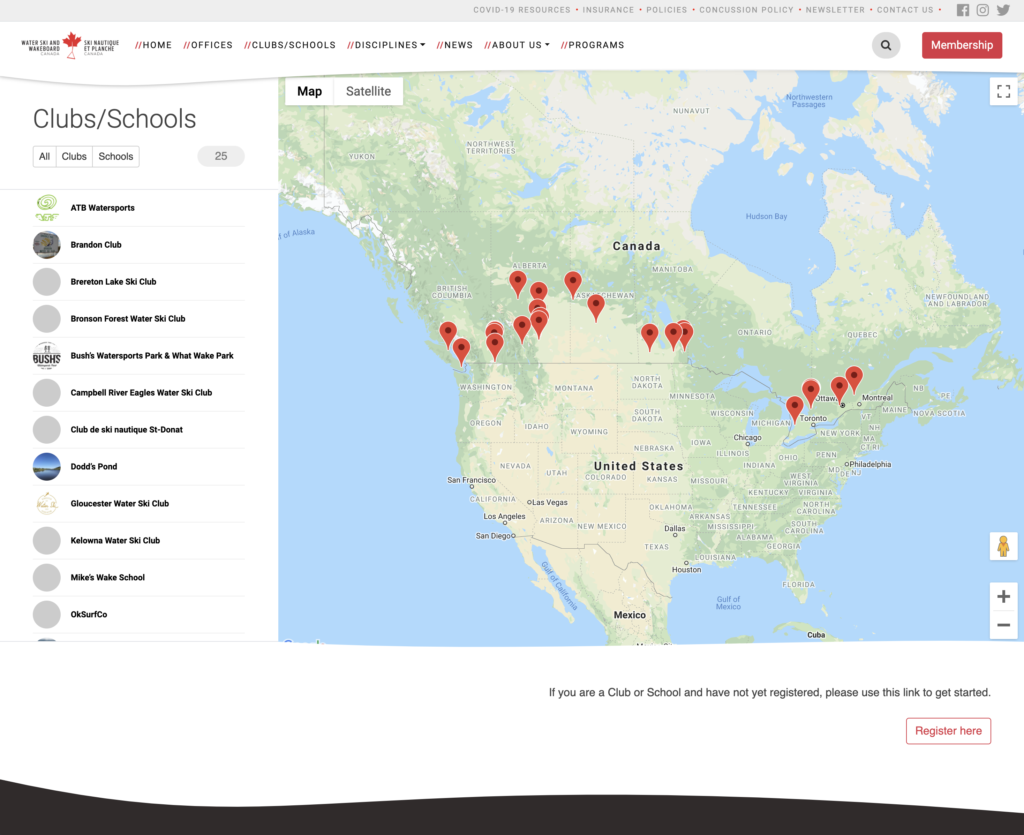This screenshot has height=835, width=1024.
Task: Select Gloucester Water Ski Club name
Action: click(120, 503)
